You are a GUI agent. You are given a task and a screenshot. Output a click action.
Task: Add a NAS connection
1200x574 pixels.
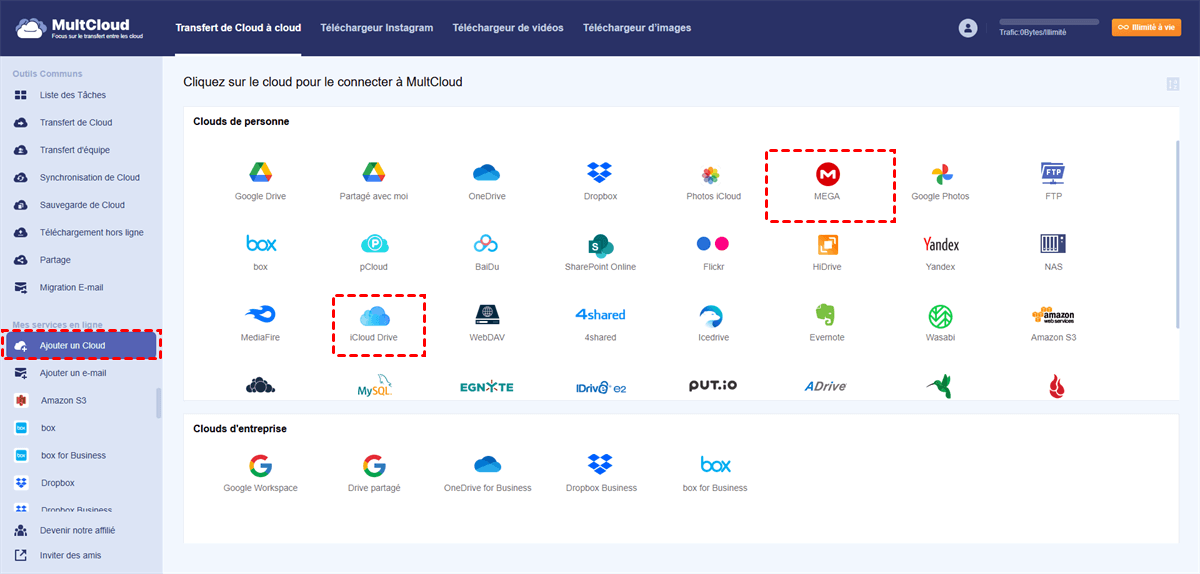coord(1053,243)
